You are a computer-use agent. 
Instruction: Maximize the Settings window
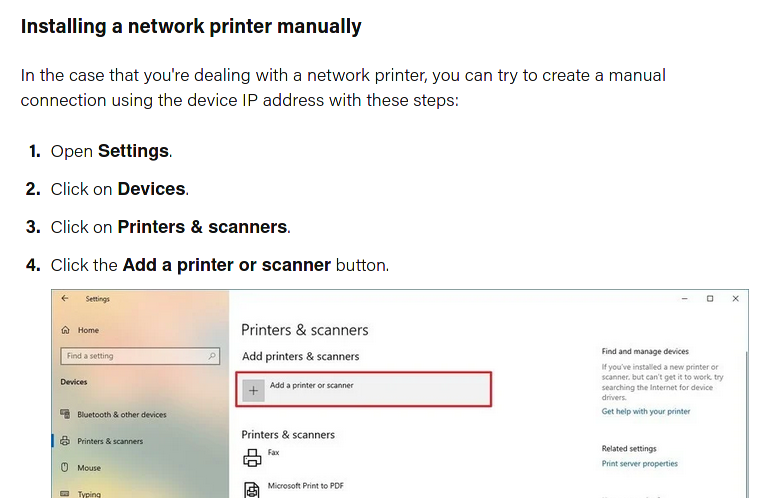click(710, 299)
